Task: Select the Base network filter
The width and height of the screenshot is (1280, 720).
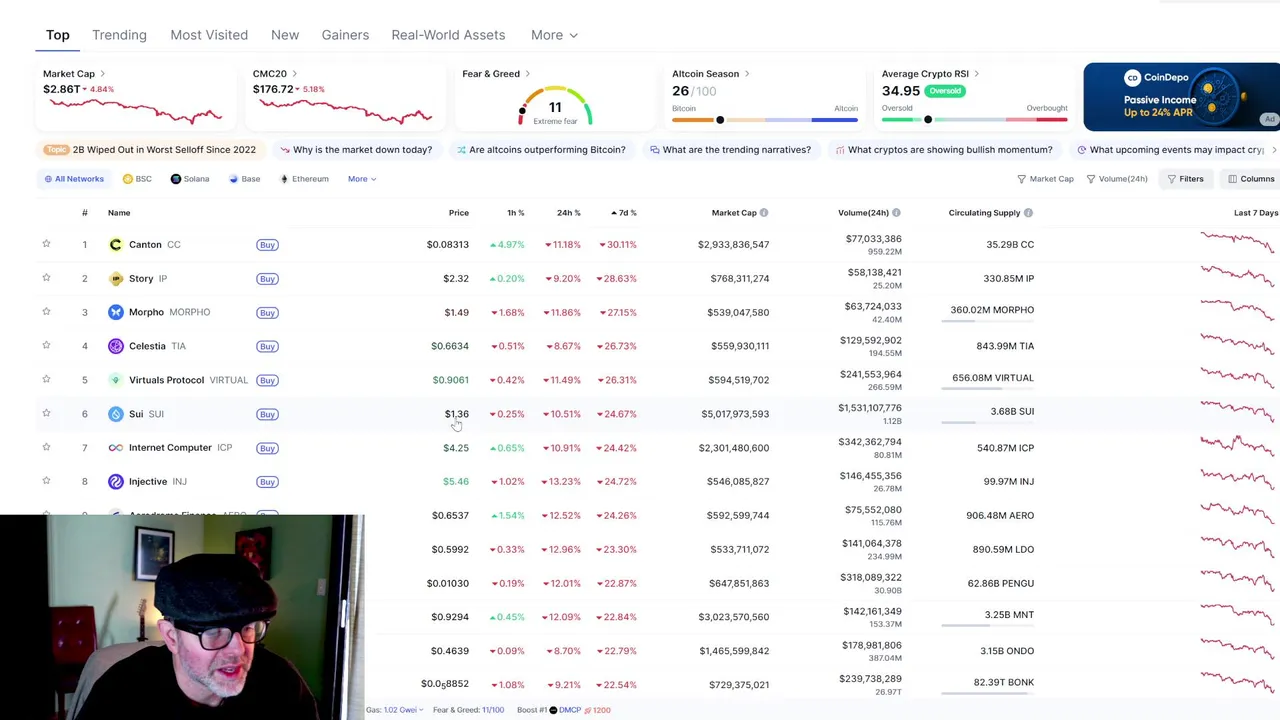Action: [x=244, y=179]
